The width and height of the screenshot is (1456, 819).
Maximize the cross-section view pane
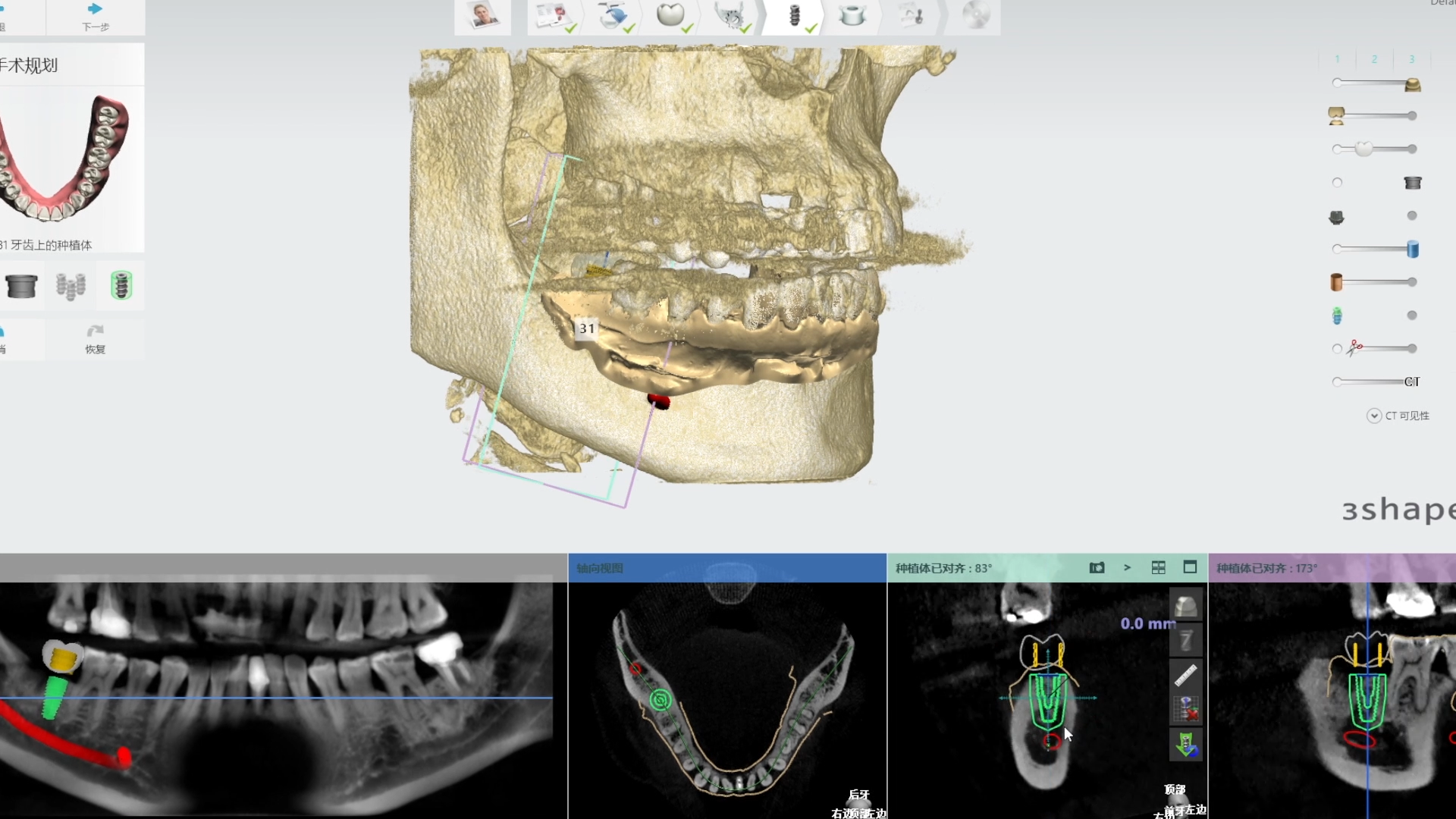click(1190, 567)
